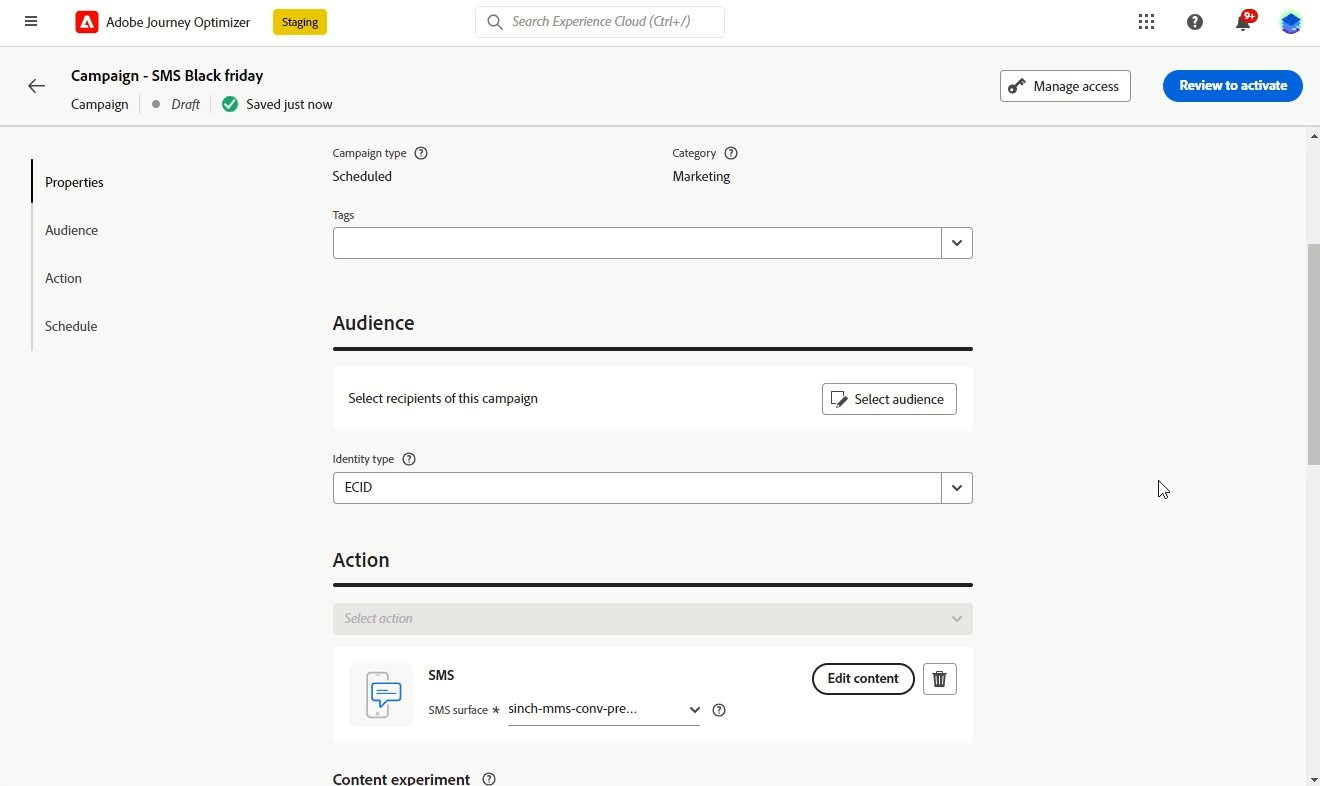
Task: Delete the SMS action with trash icon
Action: click(939, 679)
